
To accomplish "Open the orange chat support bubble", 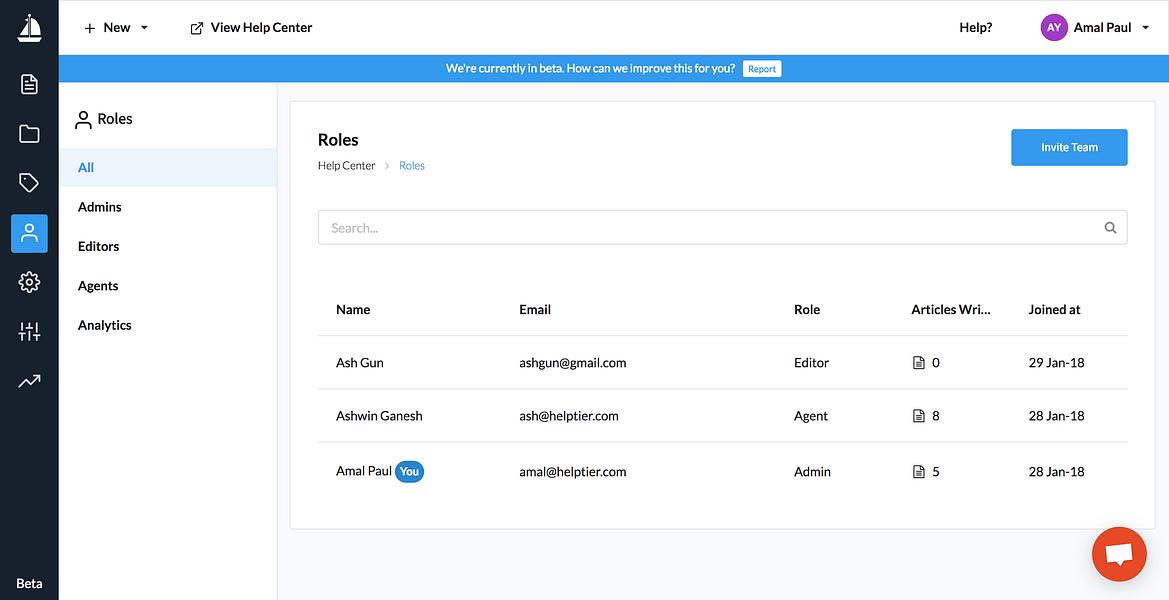I will coord(1119,555).
